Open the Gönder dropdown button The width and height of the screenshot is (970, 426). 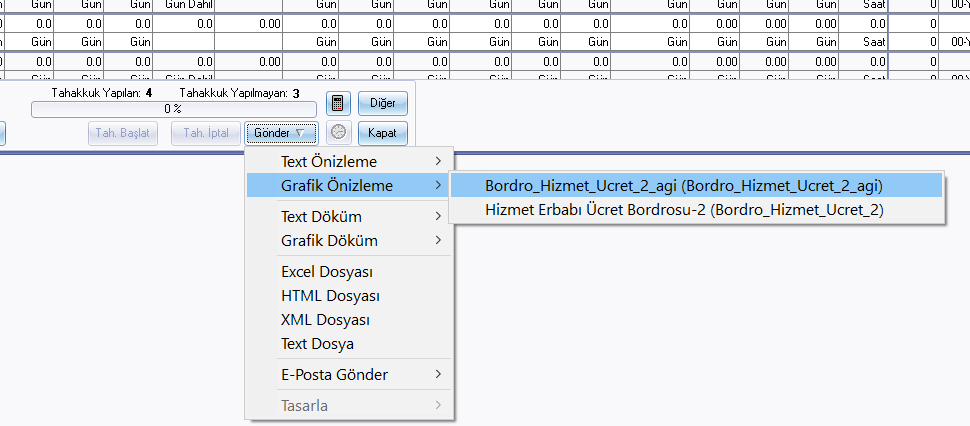[281, 133]
